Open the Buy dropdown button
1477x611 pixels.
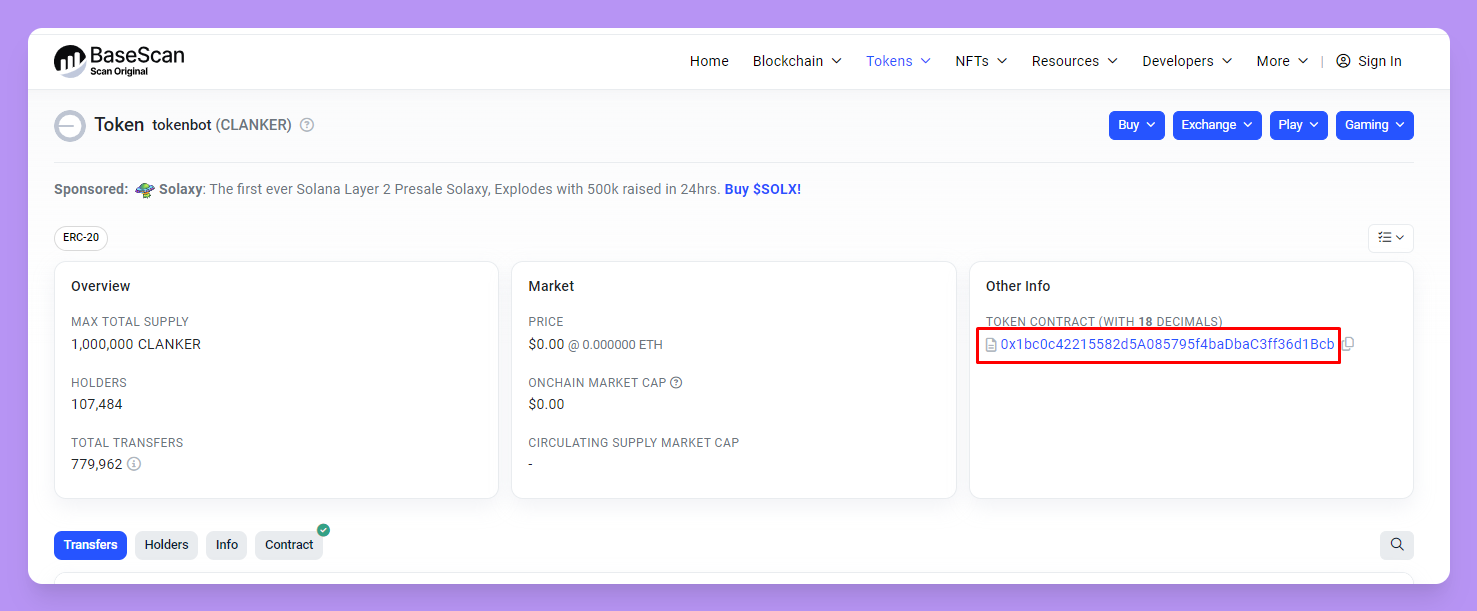[1137, 125]
